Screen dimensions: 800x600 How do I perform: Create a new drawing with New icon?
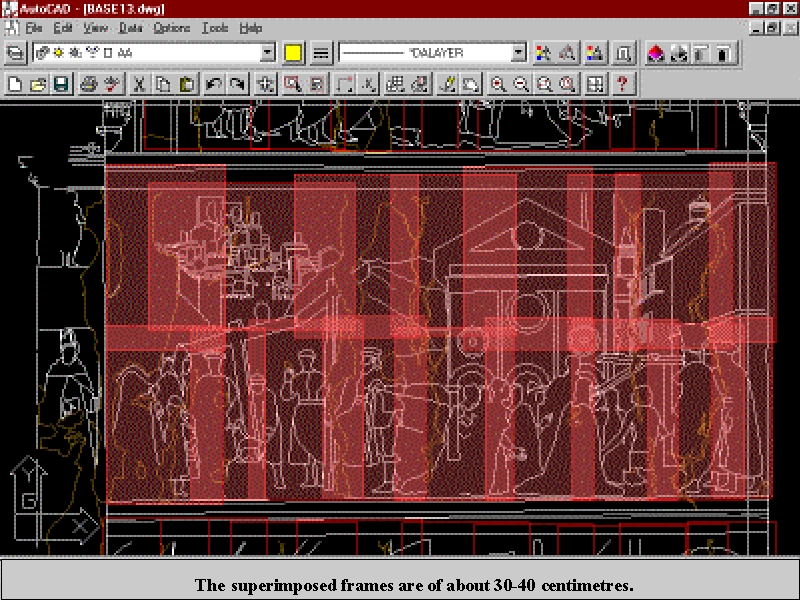[15, 84]
